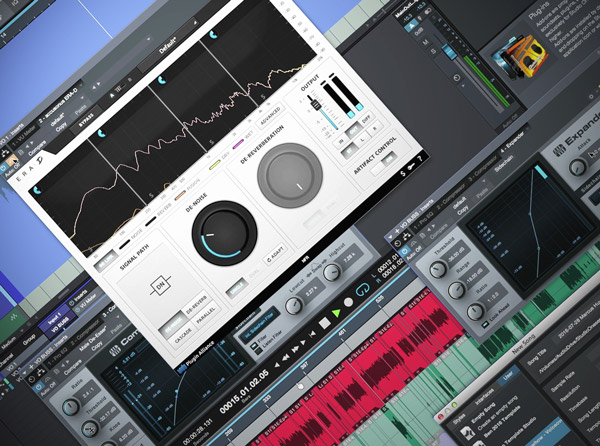This screenshot has height=446, width=600.
Task: Select the CASCADE signal path mode
Action: tap(183, 336)
